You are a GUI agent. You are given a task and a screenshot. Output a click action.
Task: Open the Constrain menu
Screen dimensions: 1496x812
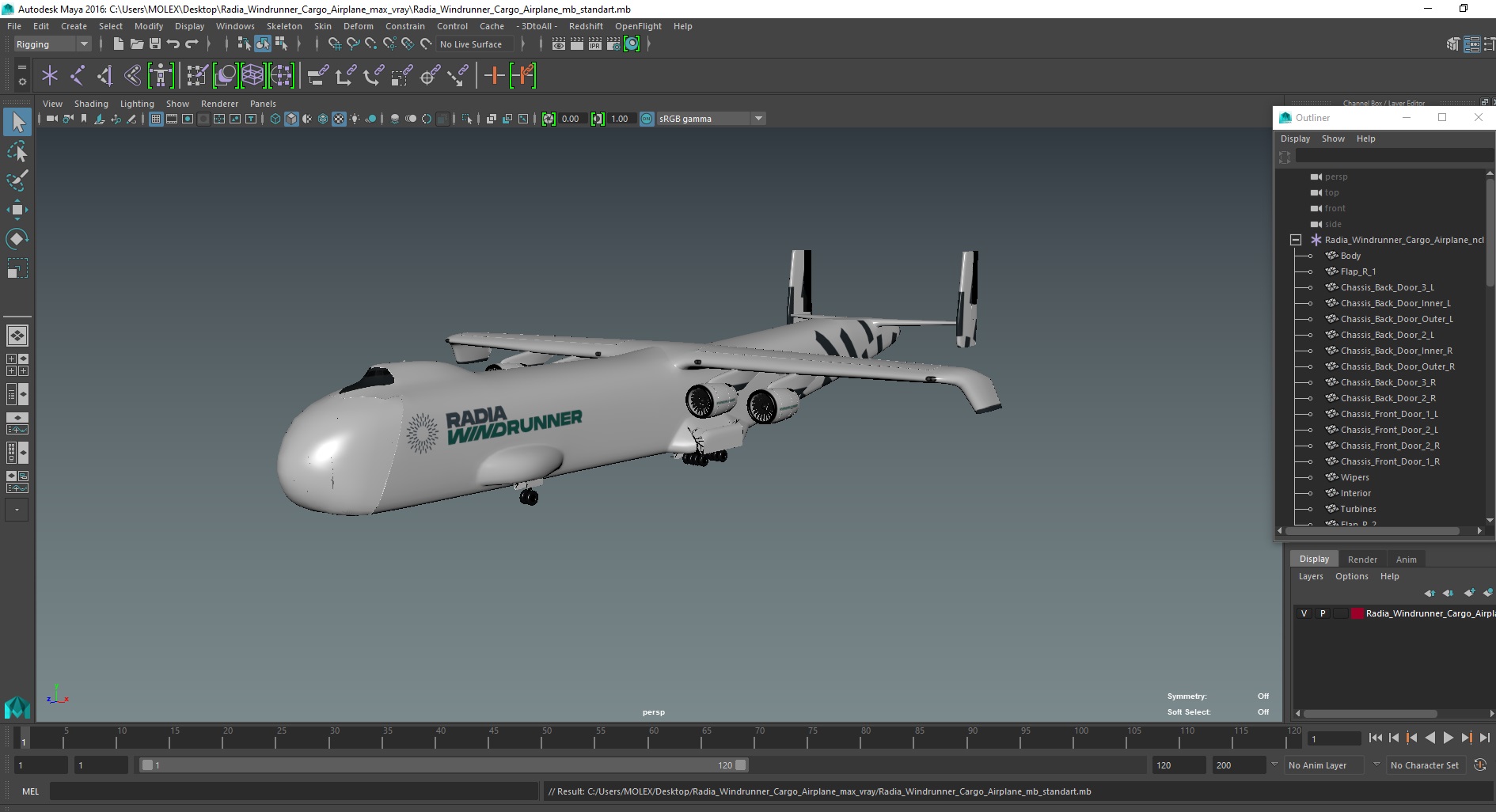point(405,26)
